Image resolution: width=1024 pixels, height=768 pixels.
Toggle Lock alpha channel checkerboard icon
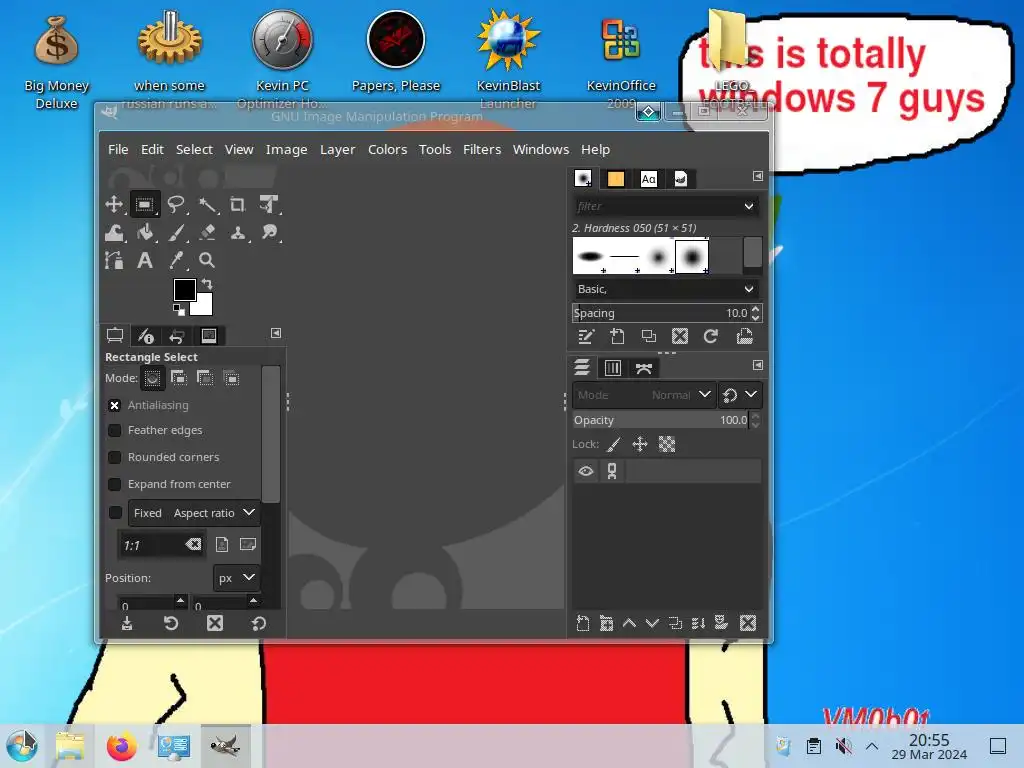point(667,445)
